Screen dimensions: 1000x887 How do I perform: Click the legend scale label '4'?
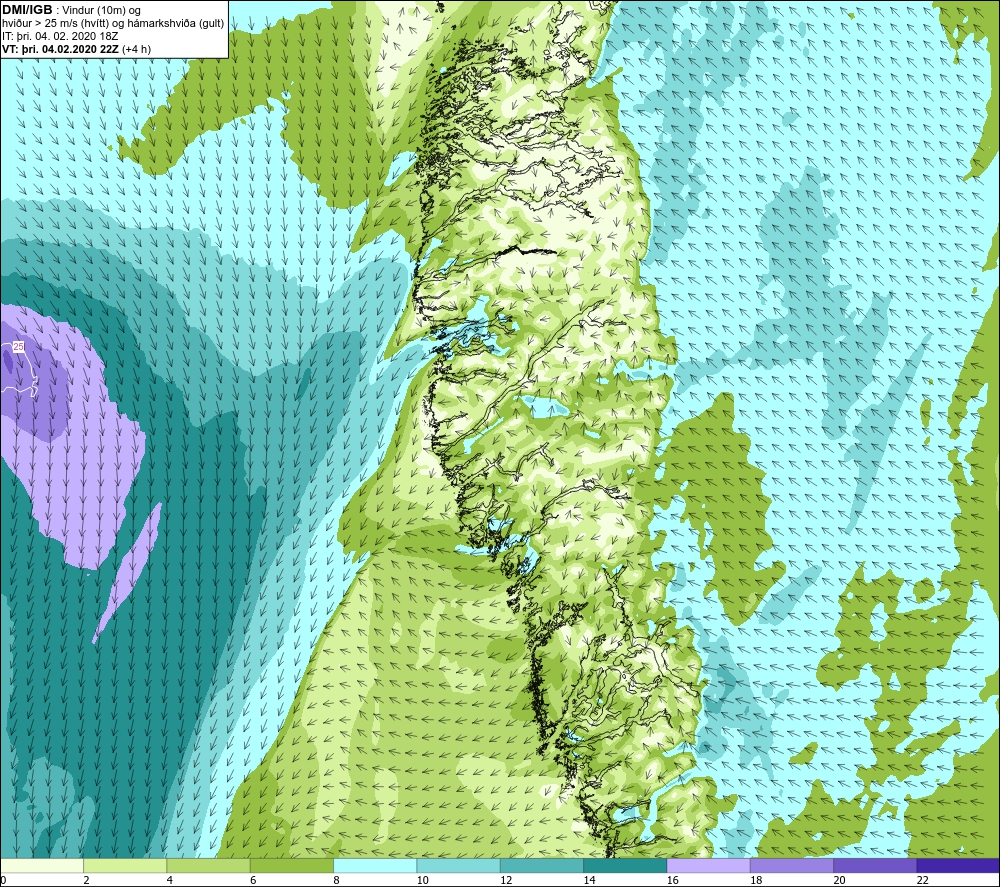pyautogui.click(x=170, y=880)
